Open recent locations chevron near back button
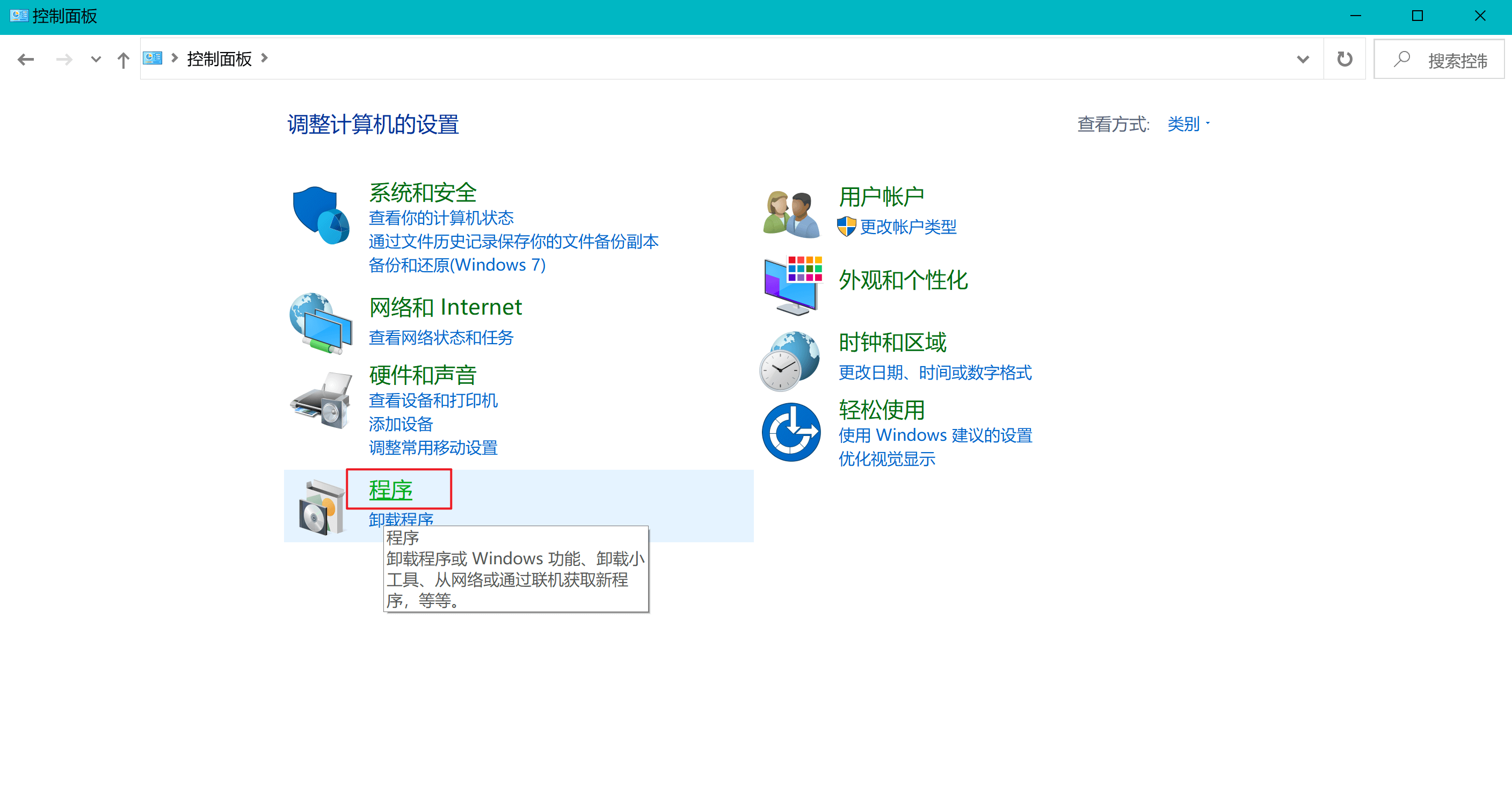This screenshot has width=1512, height=793. (x=96, y=59)
